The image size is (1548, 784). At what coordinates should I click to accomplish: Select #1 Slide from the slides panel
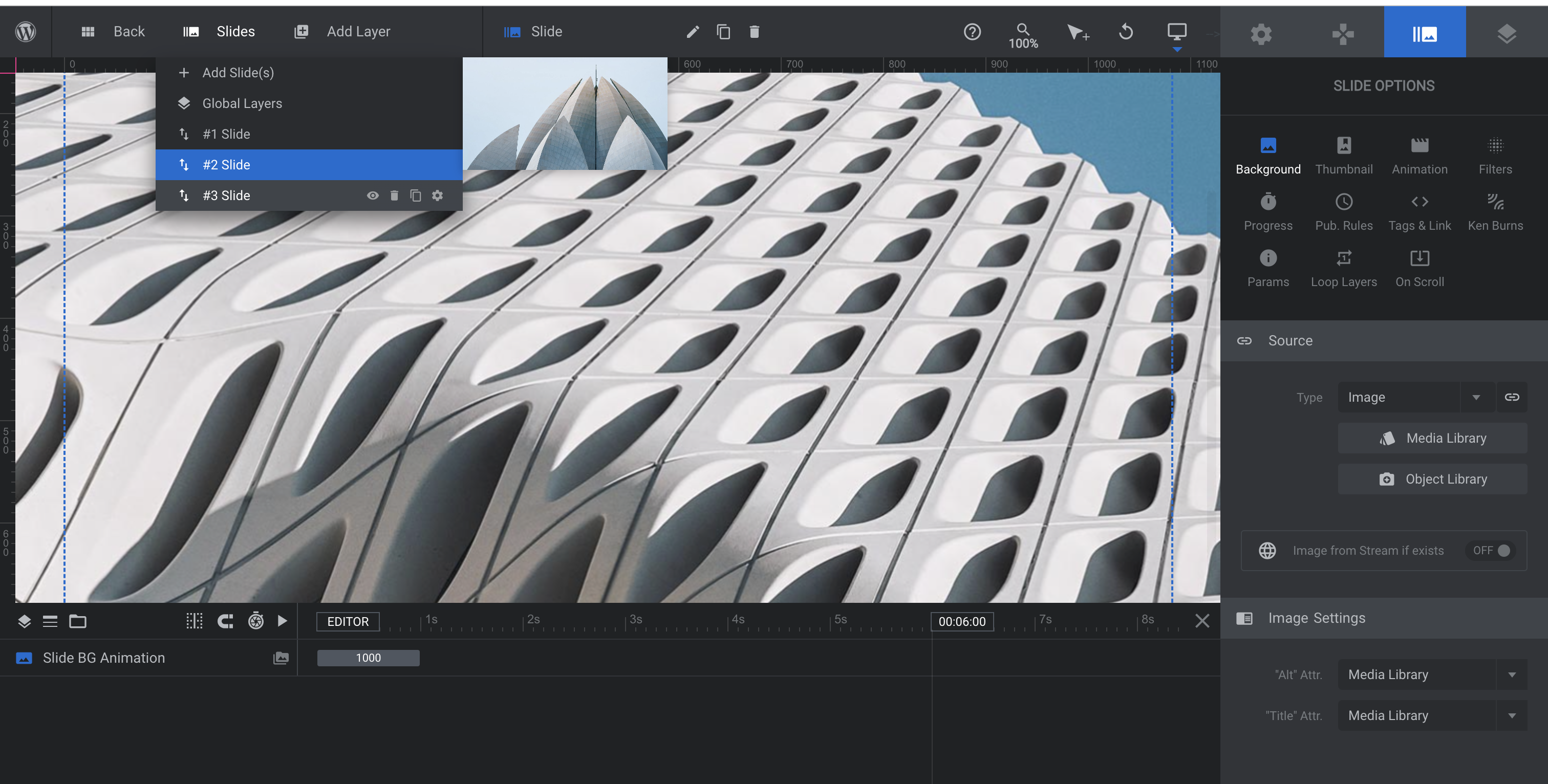(225, 133)
